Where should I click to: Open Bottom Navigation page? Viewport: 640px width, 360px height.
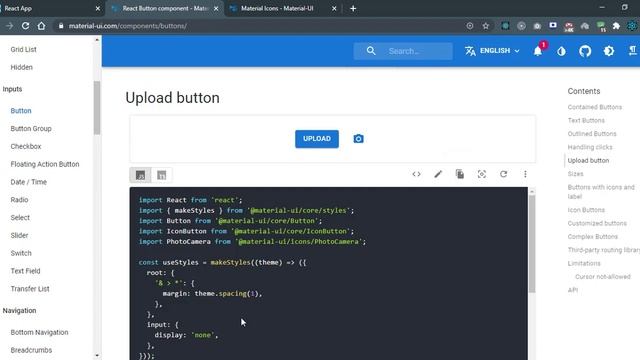tap(39, 332)
